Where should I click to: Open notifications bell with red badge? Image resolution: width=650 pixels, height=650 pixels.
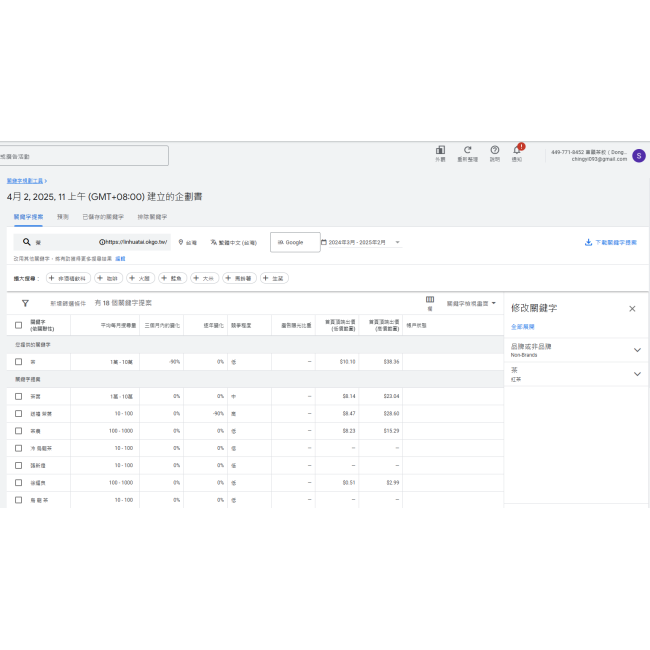517,151
